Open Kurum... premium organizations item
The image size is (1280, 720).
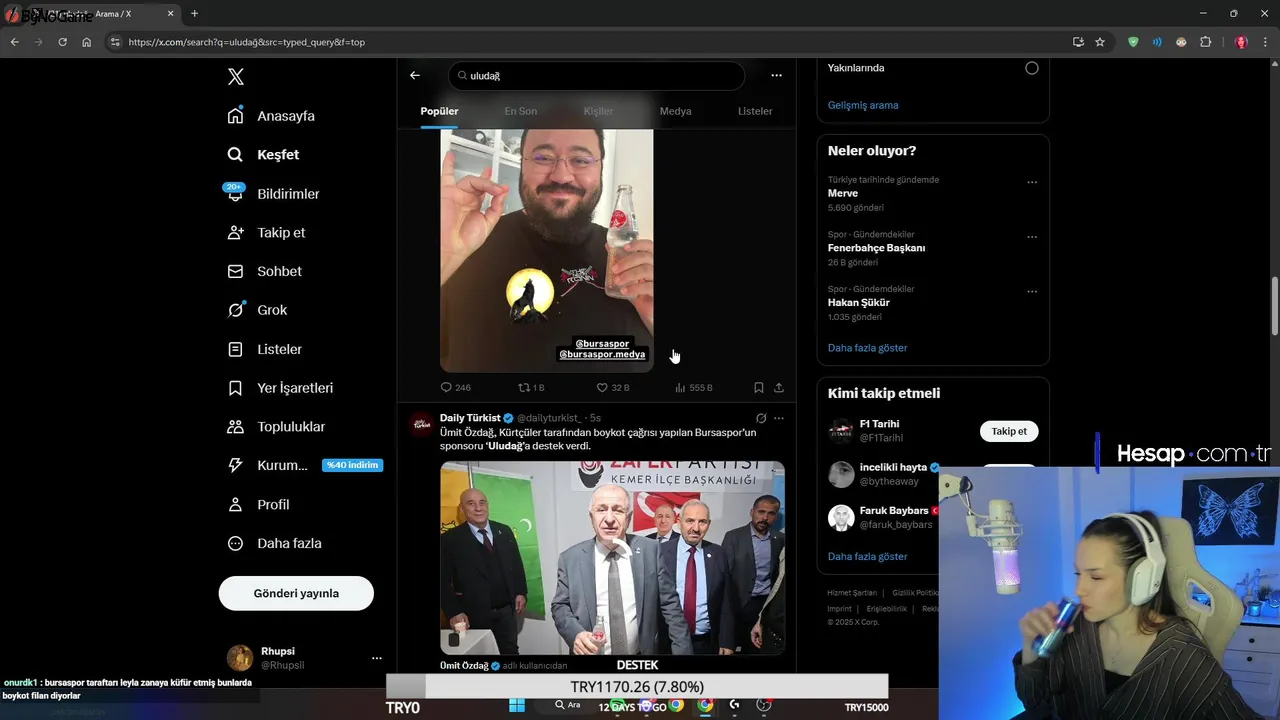tap(304, 465)
